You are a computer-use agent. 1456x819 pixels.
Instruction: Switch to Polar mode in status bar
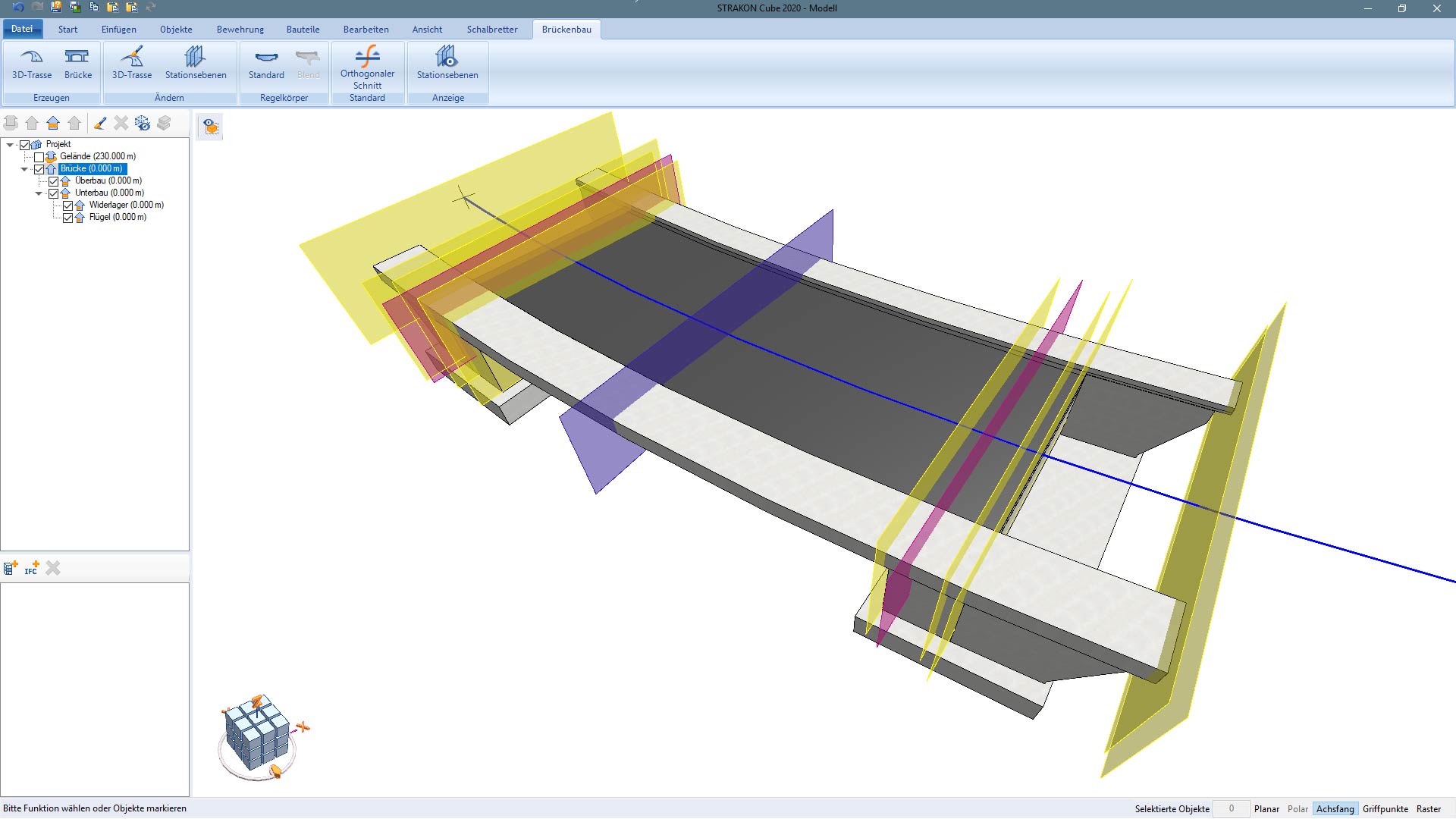1298,808
